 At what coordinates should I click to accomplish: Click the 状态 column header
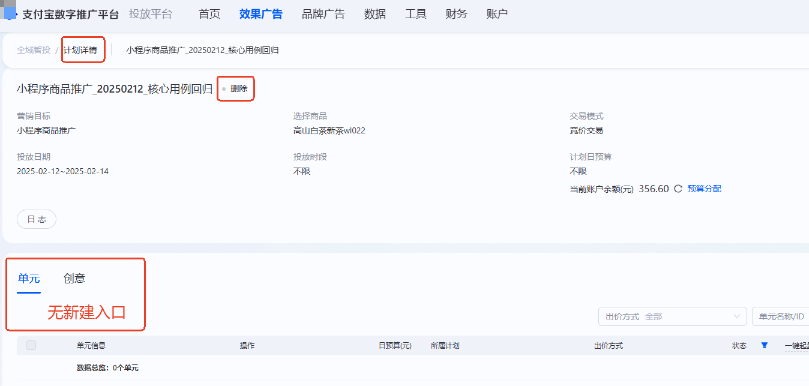click(739, 346)
